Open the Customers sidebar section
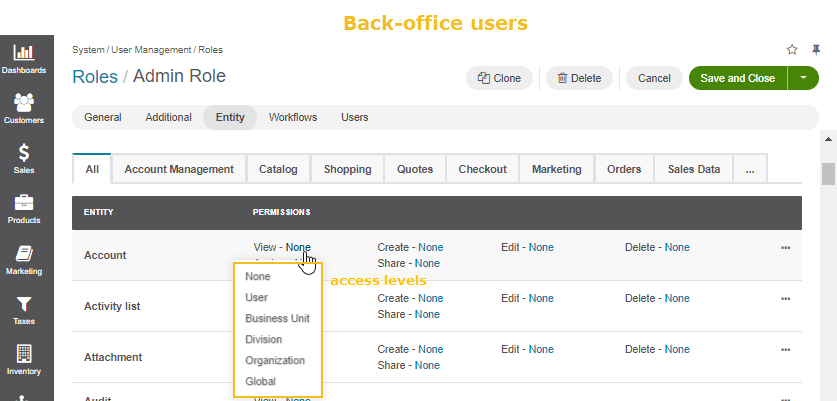This screenshot has height=401, width=837. [24, 108]
